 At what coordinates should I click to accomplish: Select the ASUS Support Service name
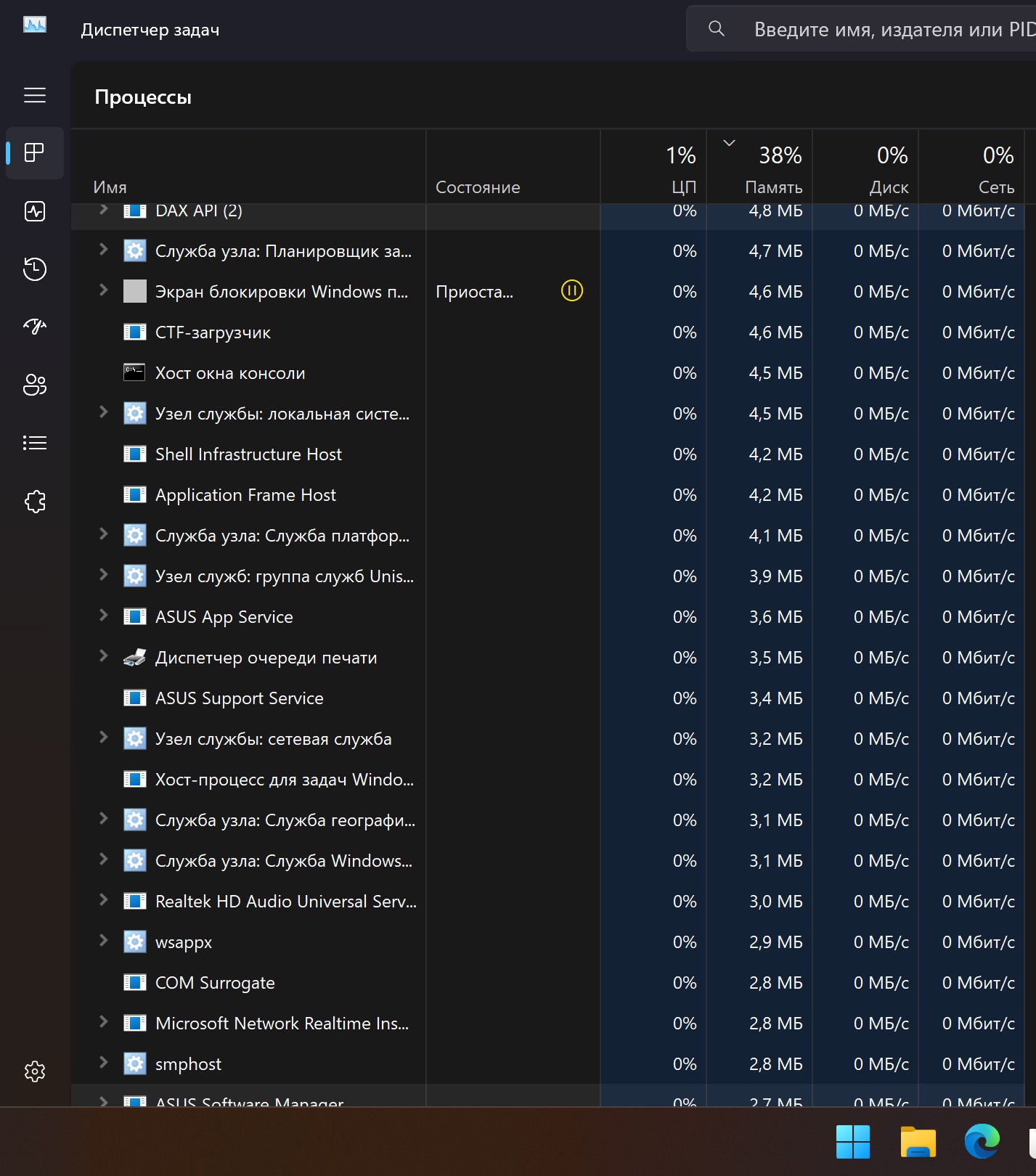coord(240,698)
